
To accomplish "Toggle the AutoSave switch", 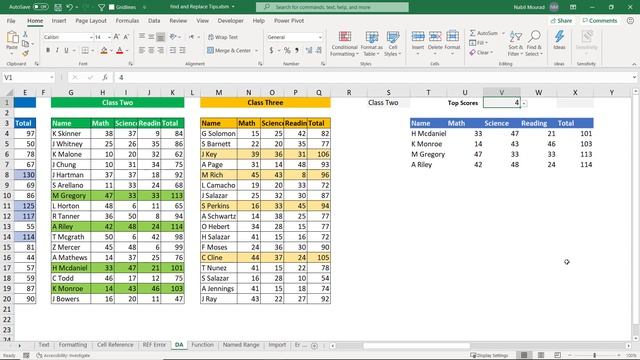I will click(x=40, y=7).
